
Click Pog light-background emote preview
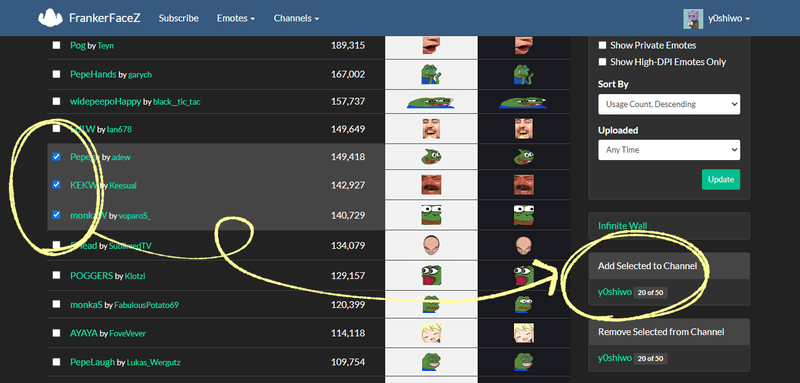click(x=431, y=45)
